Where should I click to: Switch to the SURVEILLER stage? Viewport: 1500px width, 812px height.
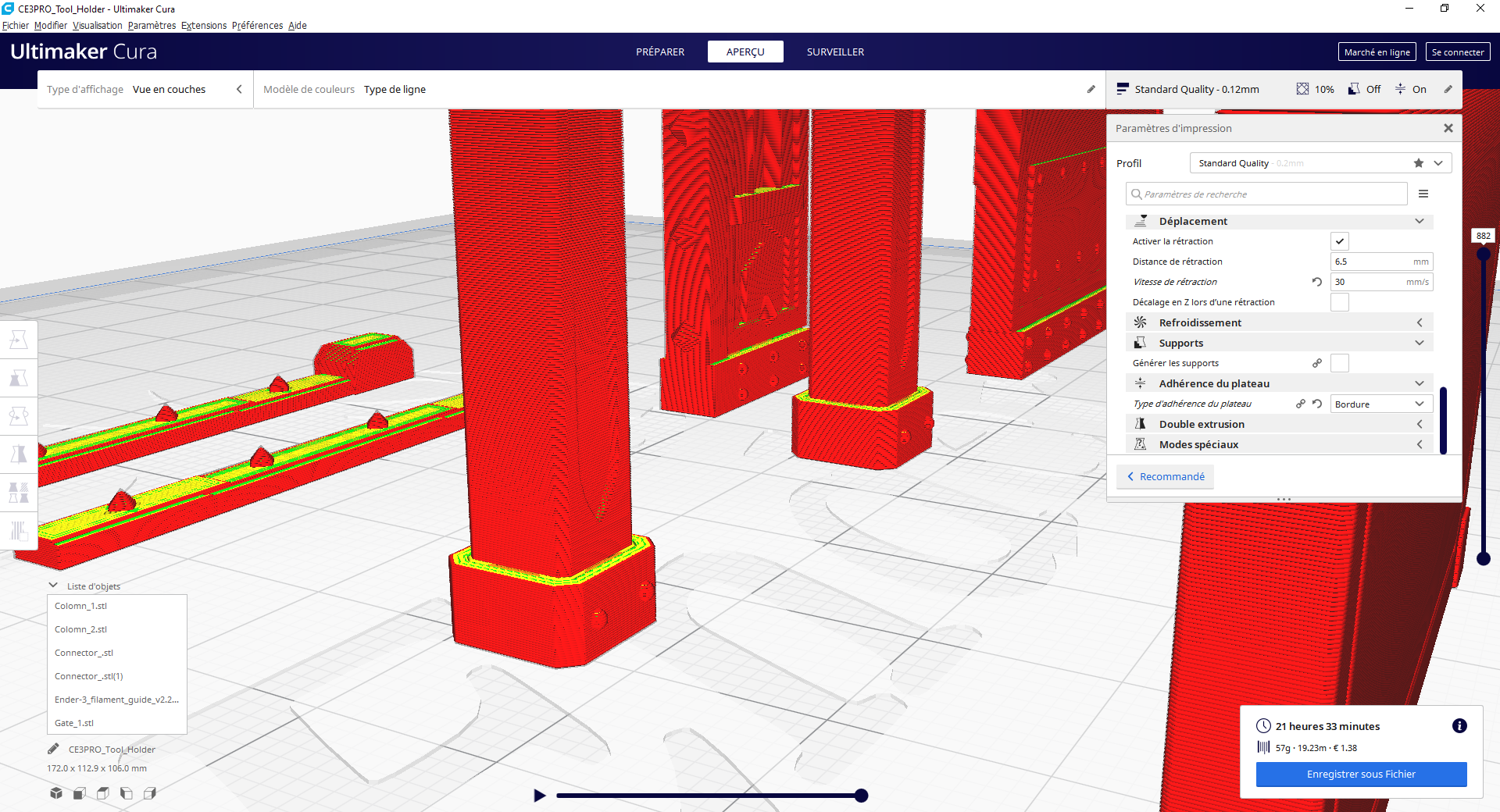[x=835, y=52]
